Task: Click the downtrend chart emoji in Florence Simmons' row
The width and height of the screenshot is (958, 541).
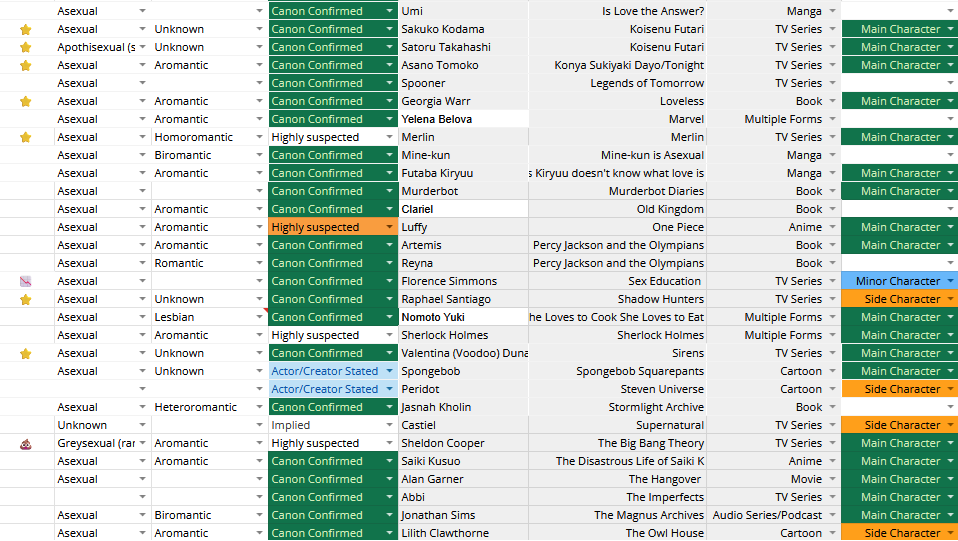Action: tap(26, 282)
